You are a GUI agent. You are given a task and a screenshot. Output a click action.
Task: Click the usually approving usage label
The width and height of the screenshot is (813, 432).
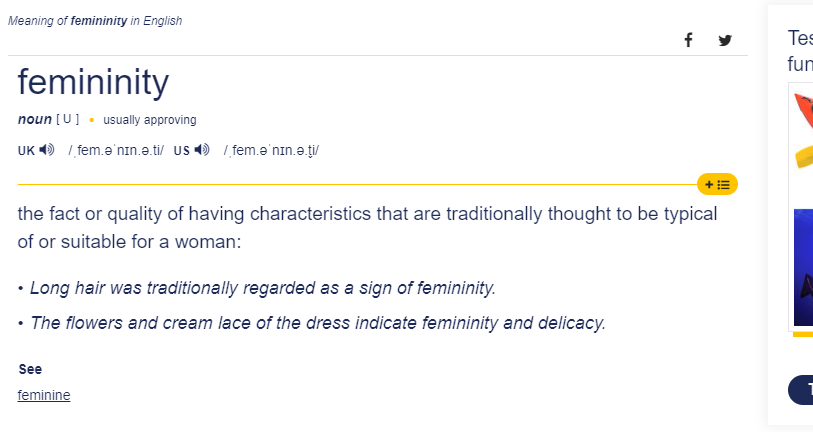(150, 120)
